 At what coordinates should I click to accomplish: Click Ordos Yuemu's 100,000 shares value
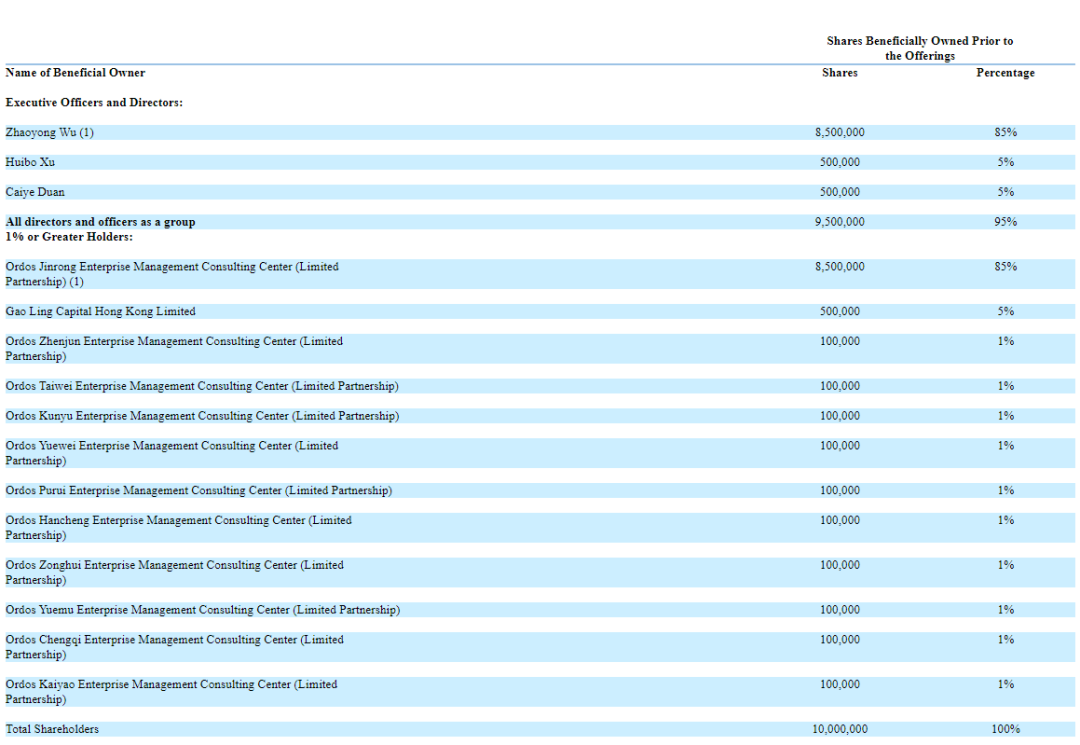[840, 610]
